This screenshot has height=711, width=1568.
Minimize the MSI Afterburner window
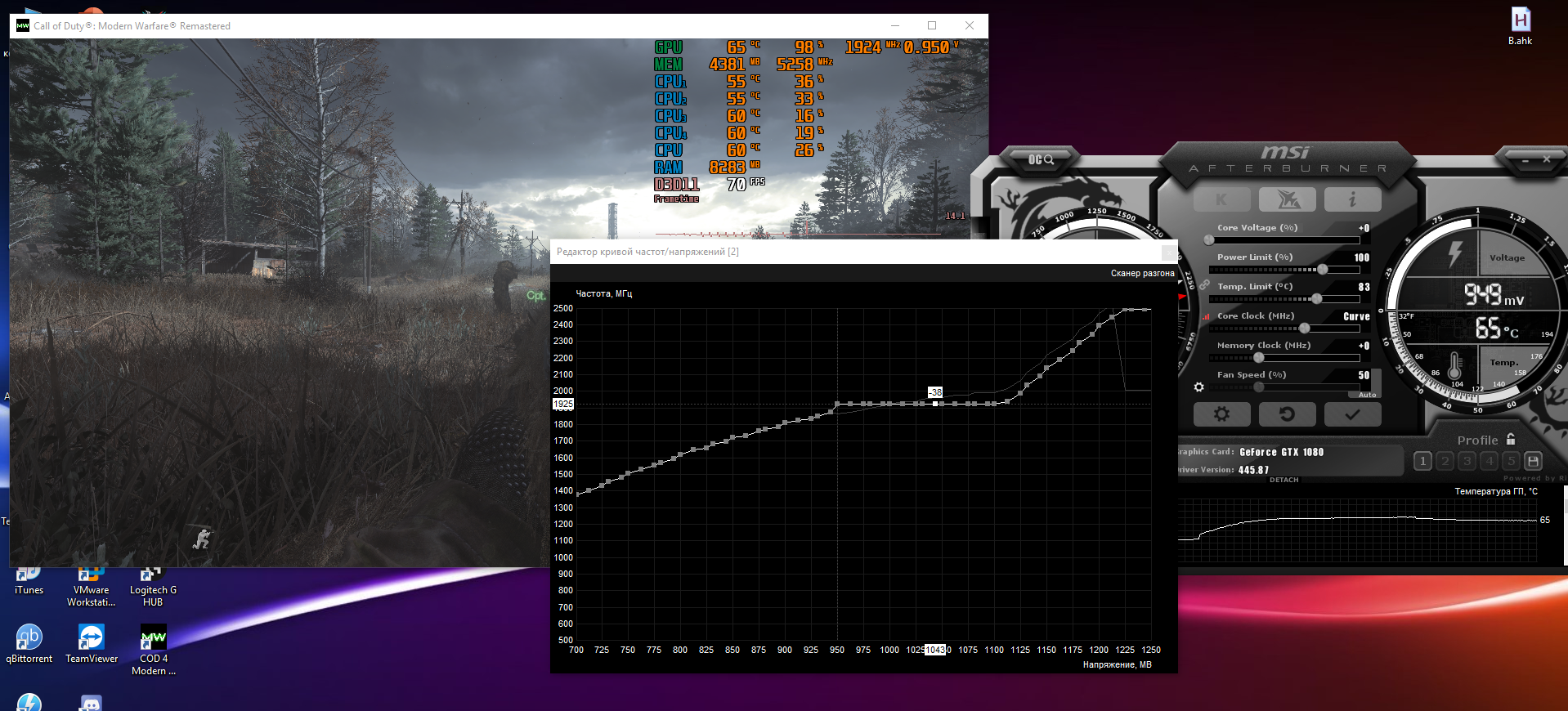1525,160
